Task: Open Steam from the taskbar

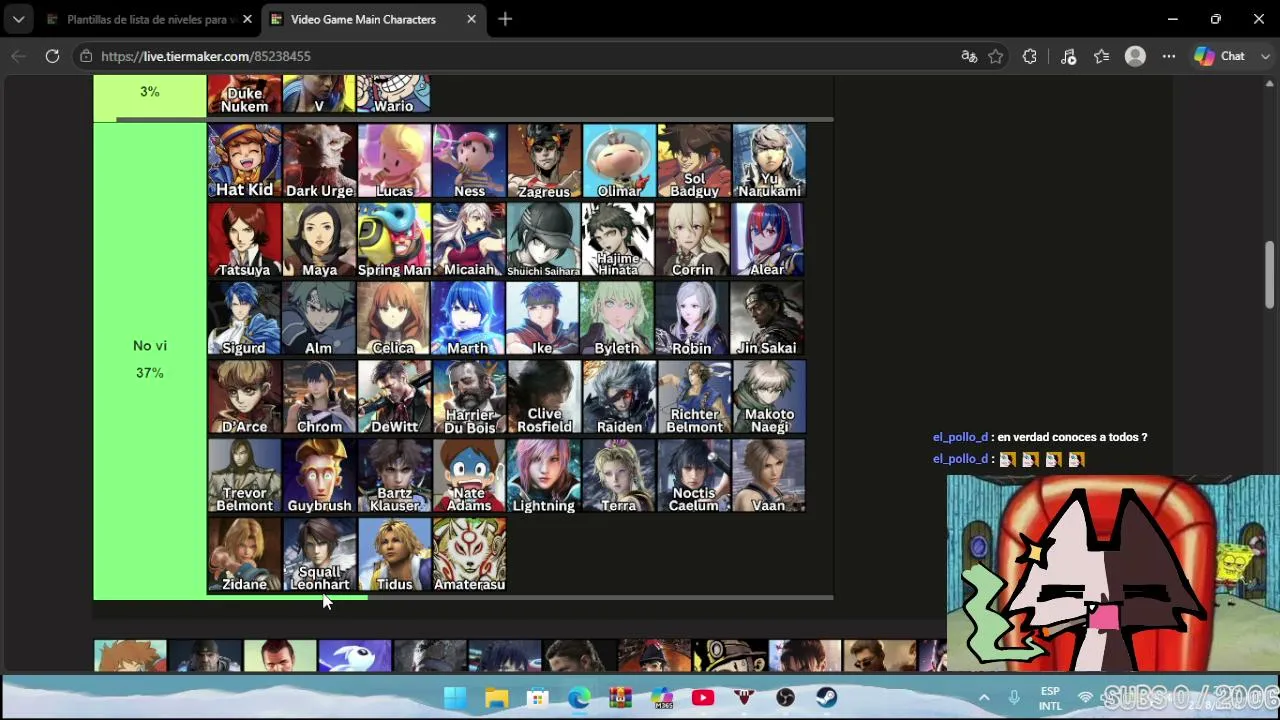Action: [x=826, y=697]
